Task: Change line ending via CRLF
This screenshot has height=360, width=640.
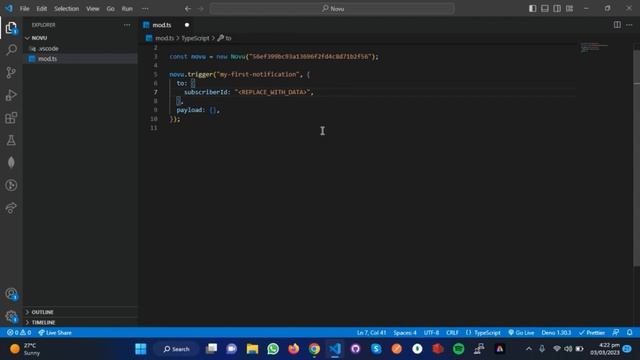Action: click(452, 333)
